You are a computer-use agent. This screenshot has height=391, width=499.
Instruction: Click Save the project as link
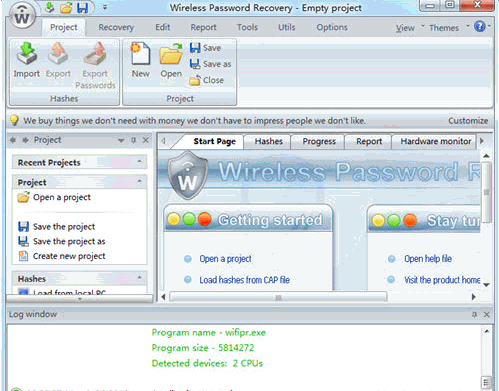coord(69,241)
